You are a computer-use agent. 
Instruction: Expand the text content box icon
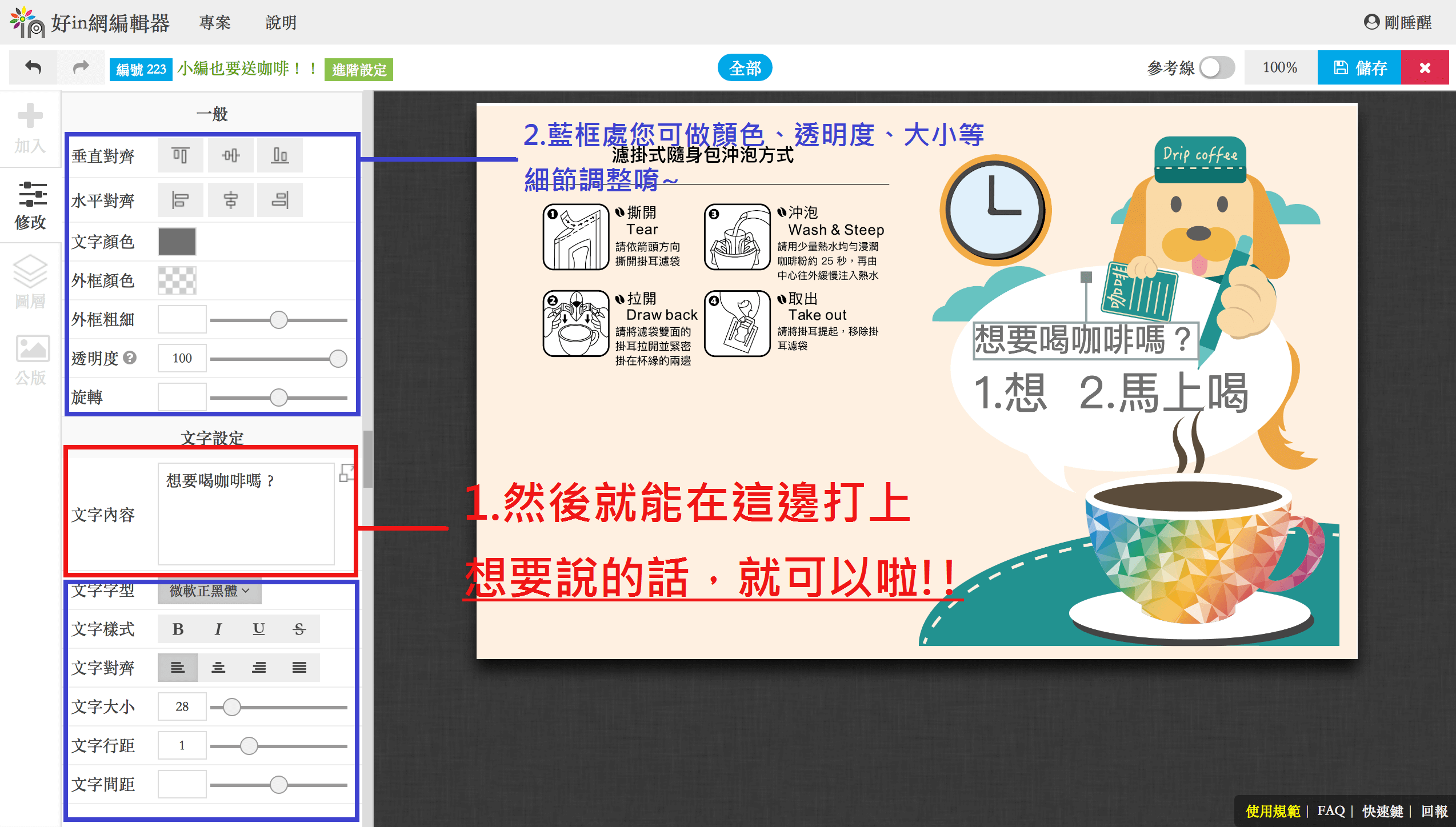(346, 473)
